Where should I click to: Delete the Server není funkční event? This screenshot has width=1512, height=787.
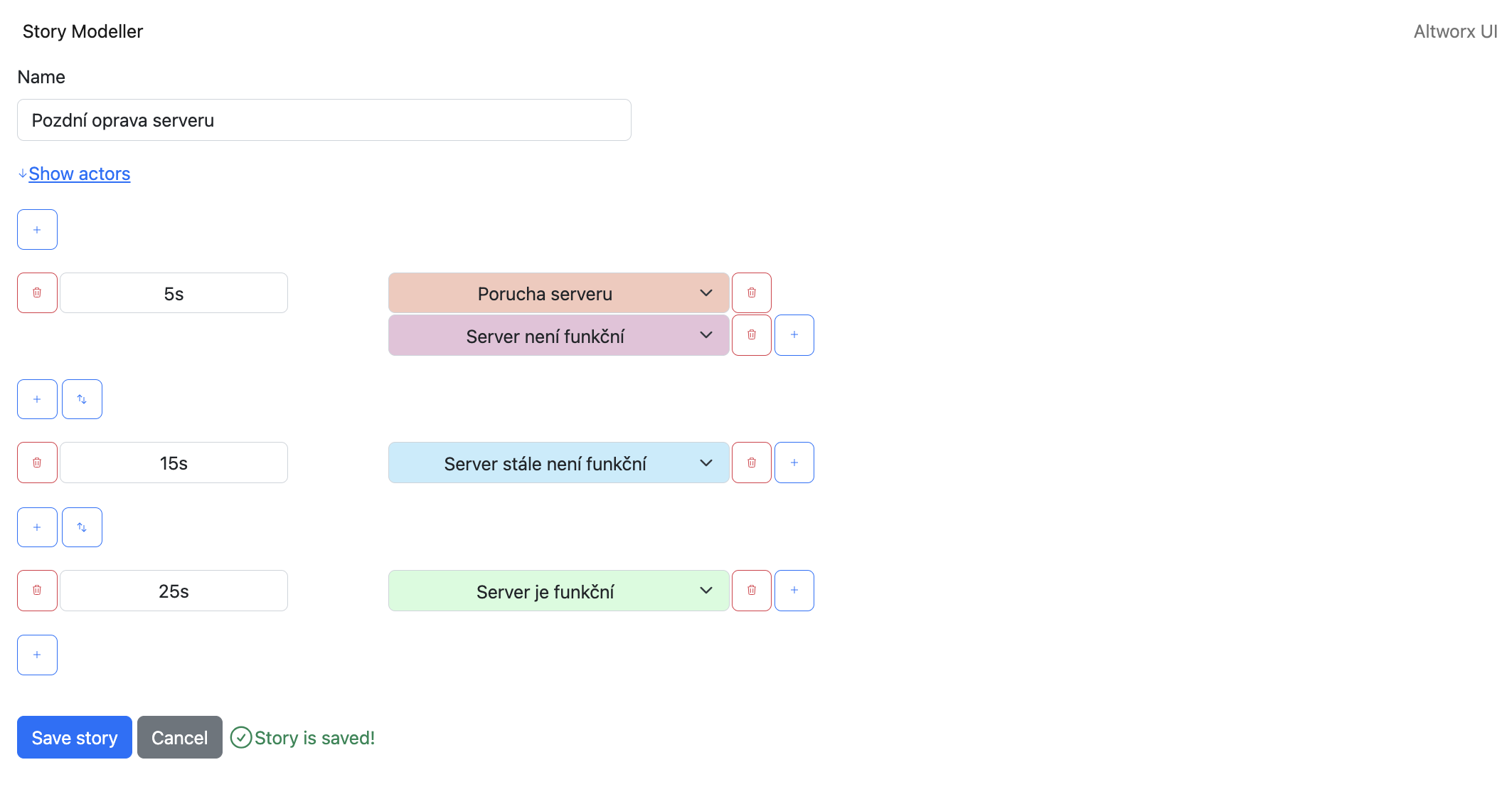(752, 335)
